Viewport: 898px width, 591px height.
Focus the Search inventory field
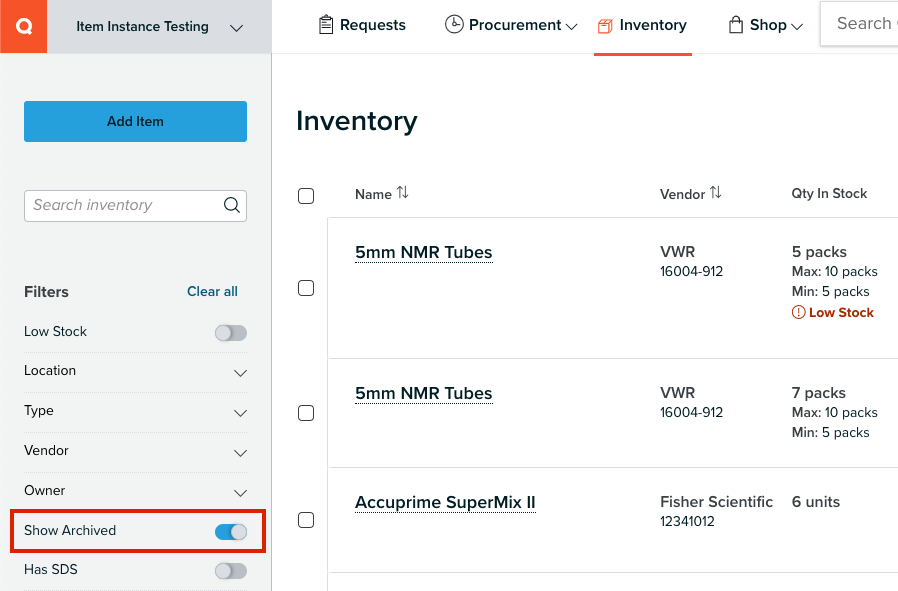(135, 206)
